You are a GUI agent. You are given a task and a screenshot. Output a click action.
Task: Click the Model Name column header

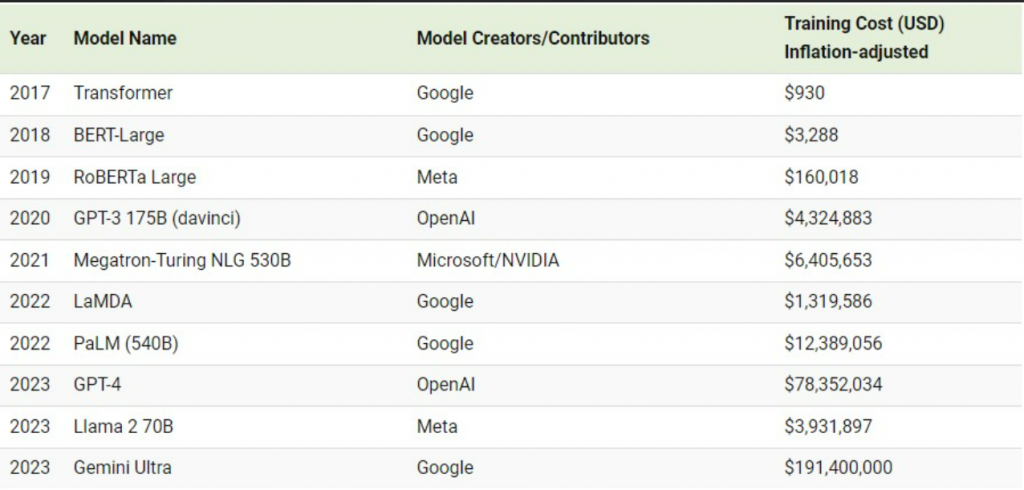pyautogui.click(x=125, y=38)
